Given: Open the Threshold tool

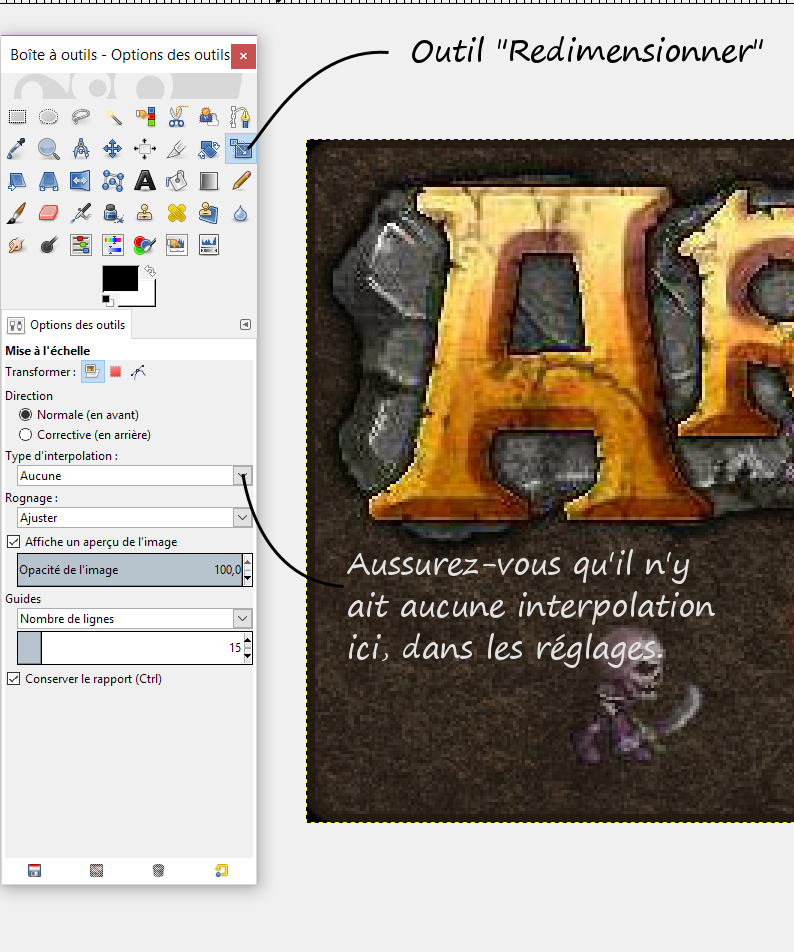Looking at the screenshot, I should tap(209, 245).
